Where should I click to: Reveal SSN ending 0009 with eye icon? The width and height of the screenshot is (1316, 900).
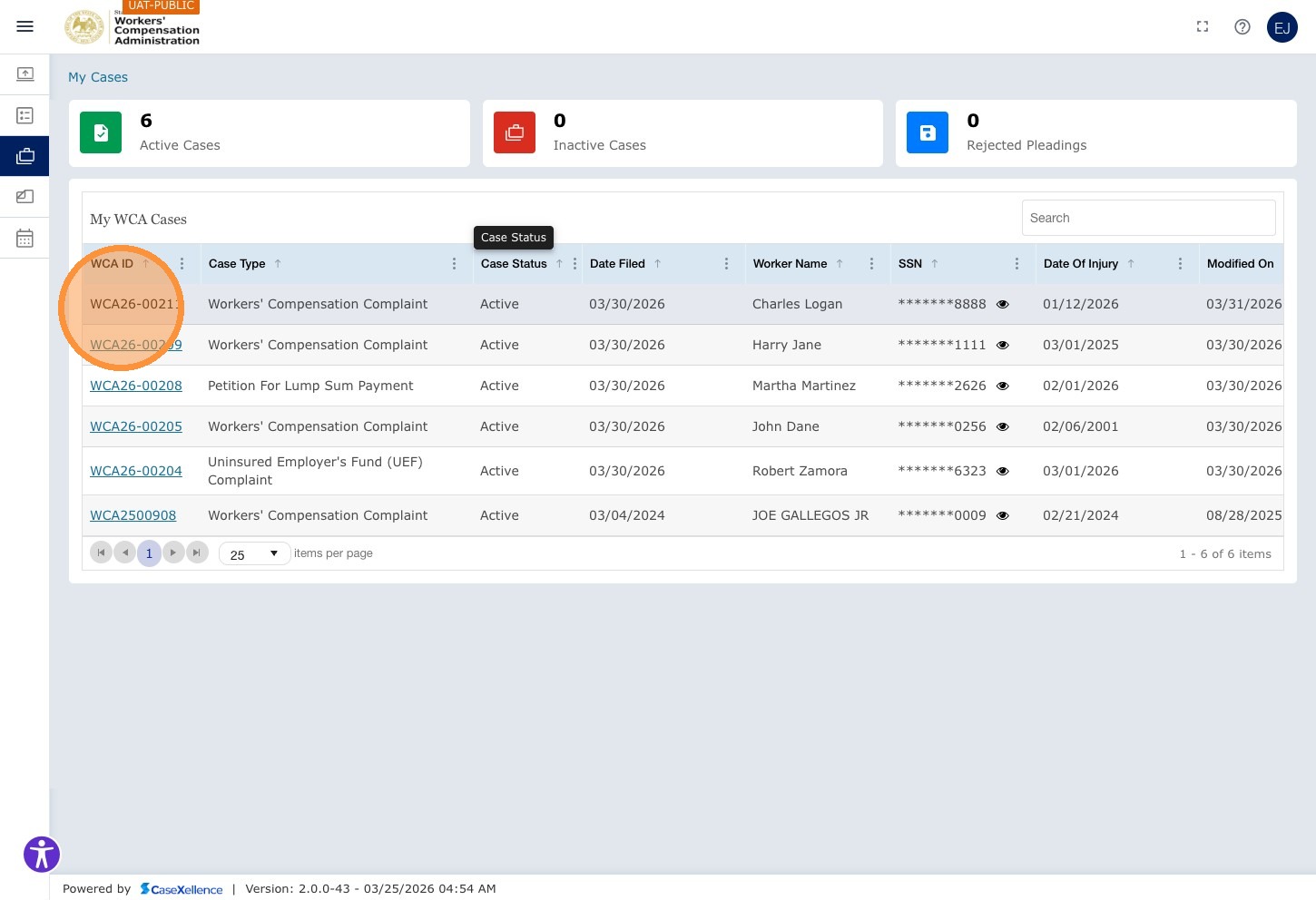[1003, 516]
